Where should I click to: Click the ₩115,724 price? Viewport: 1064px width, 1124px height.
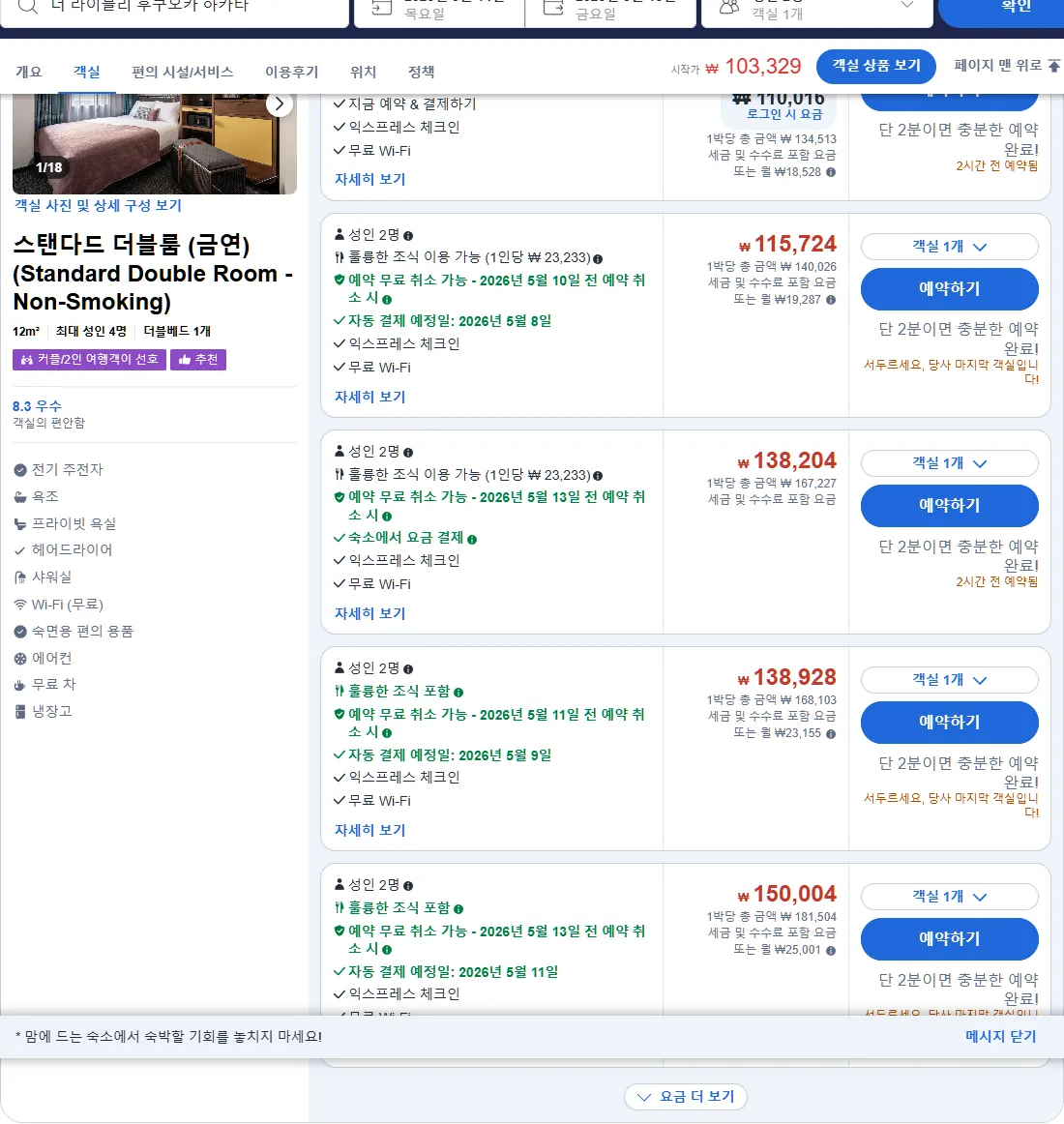[787, 244]
